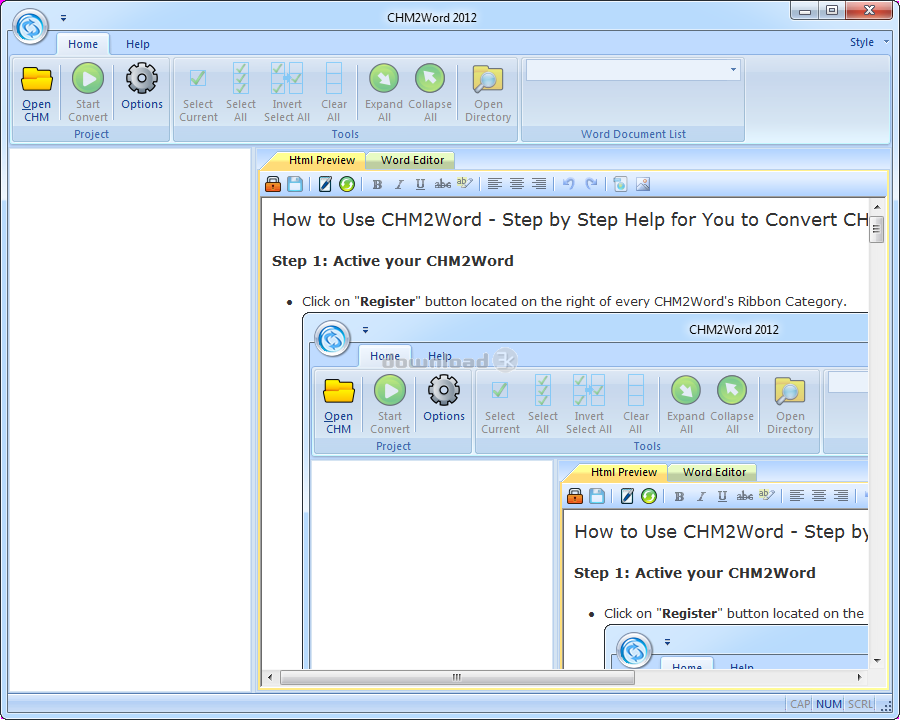Click horizontal scrollbar right arrow
This screenshot has height=720, width=900.
[859, 678]
